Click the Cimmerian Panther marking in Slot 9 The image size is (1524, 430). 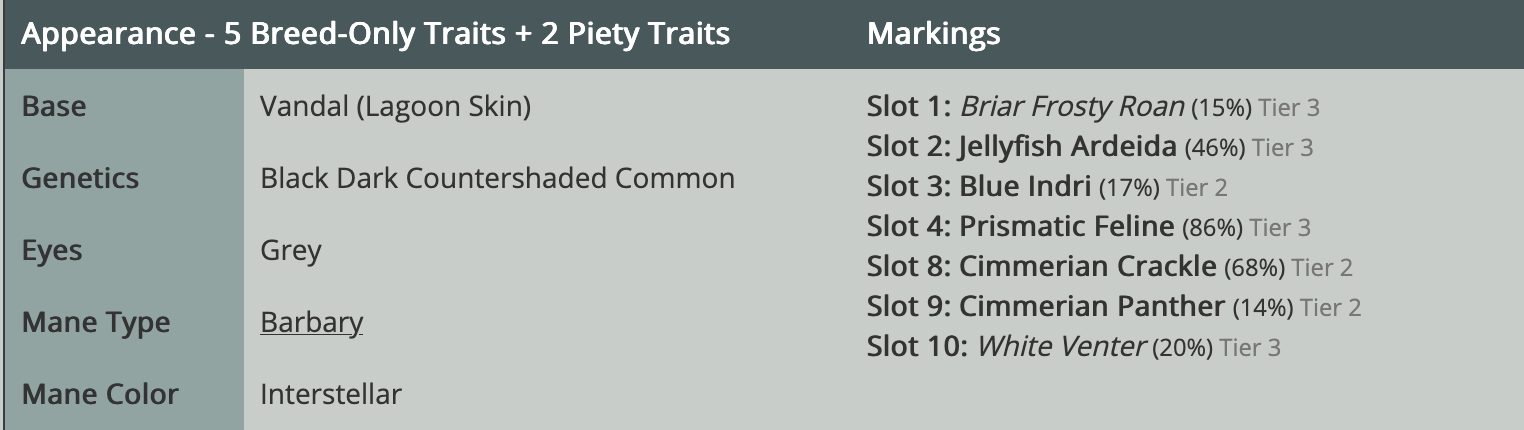click(x=1092, y=307)
